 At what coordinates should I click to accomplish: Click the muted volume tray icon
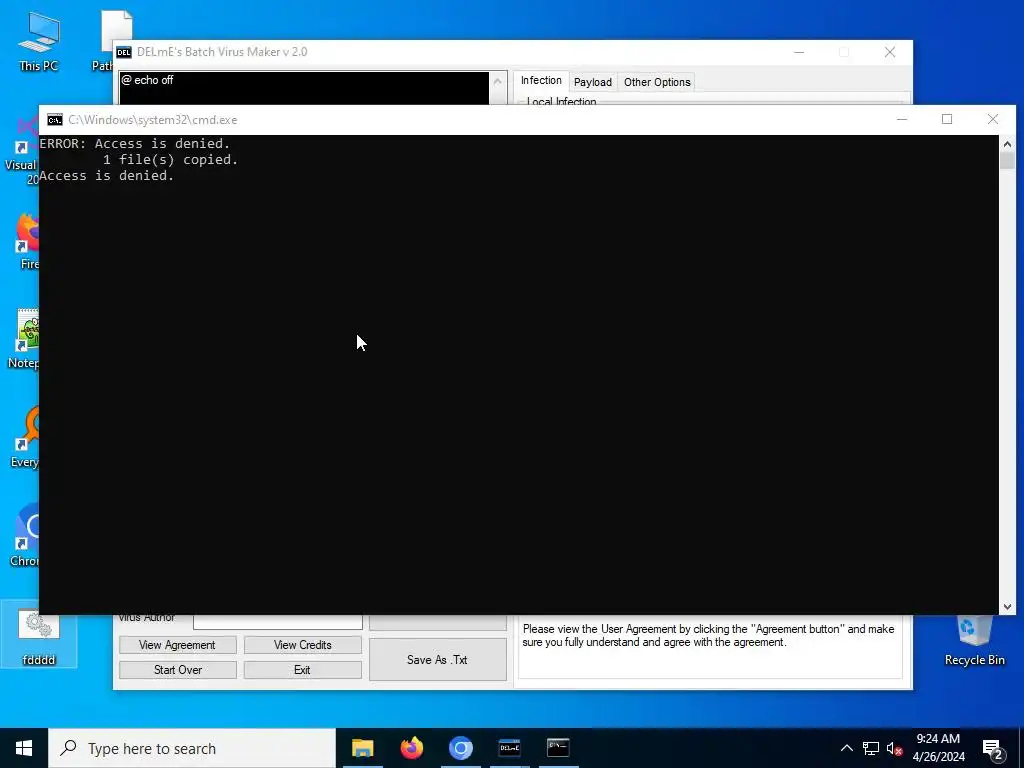894,748
